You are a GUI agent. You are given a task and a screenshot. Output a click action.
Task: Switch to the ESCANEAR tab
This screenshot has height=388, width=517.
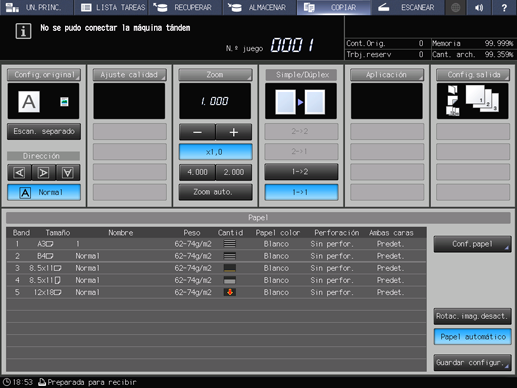pyautogui.click(x=408, y=7)
